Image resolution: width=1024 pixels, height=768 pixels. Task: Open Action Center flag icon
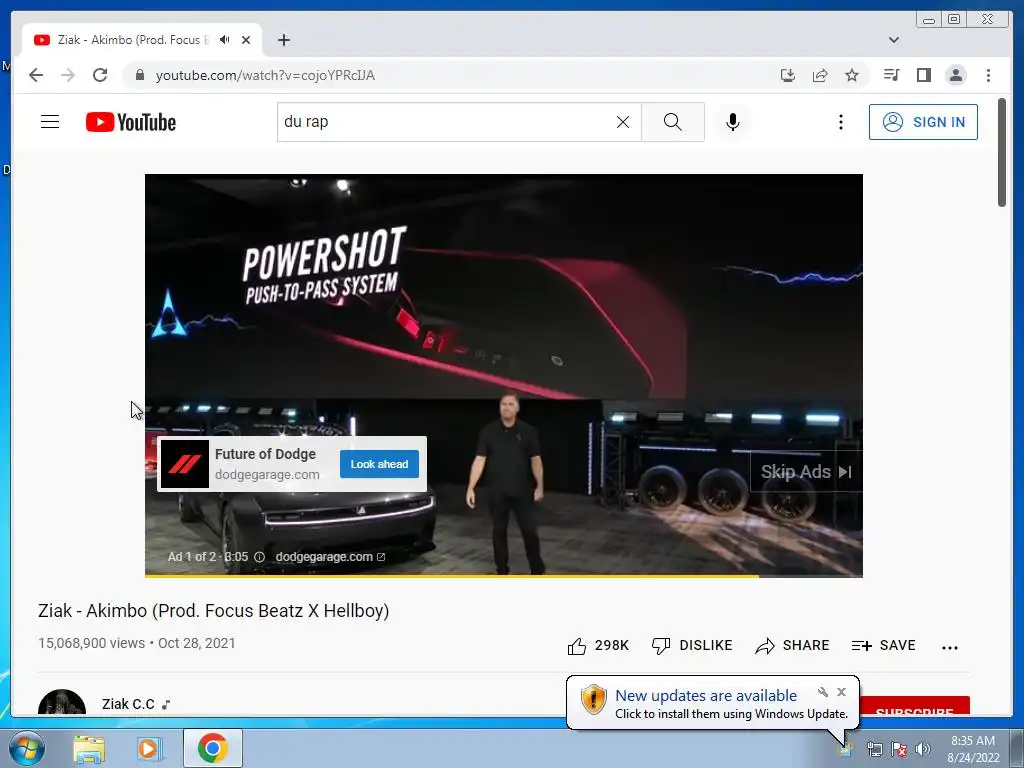click(899, 749)
